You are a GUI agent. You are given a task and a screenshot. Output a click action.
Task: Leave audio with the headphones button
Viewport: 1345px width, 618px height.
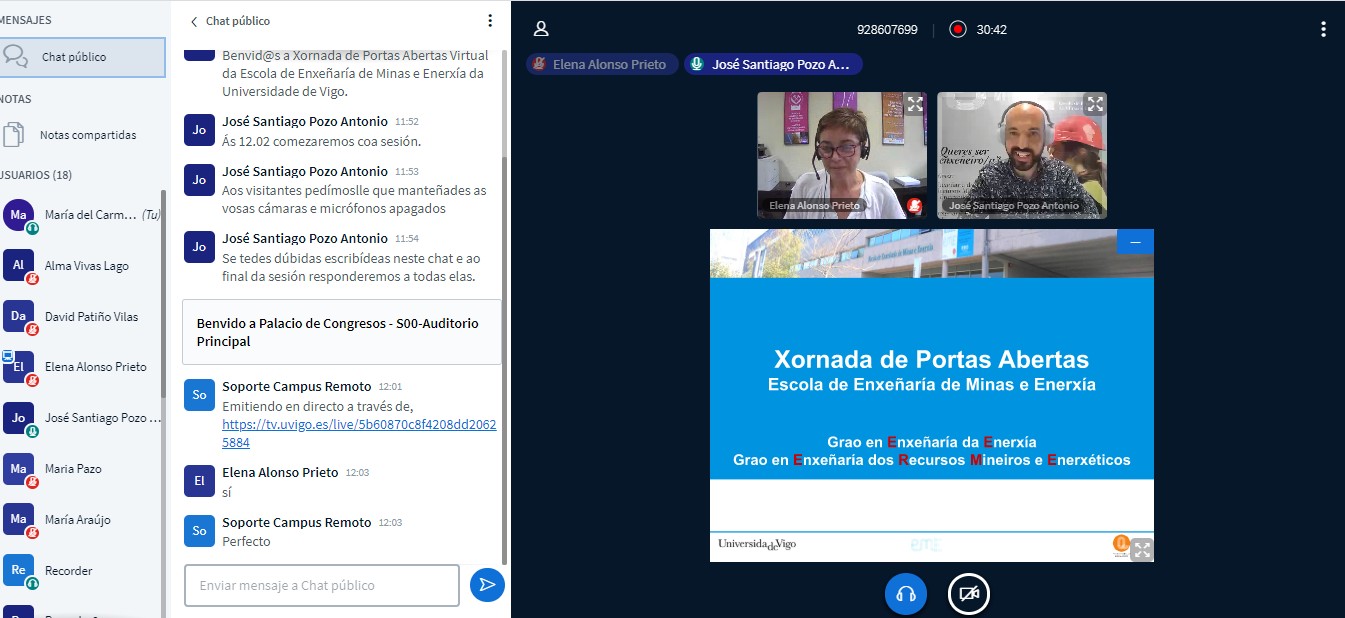click(x=906, y=594)
